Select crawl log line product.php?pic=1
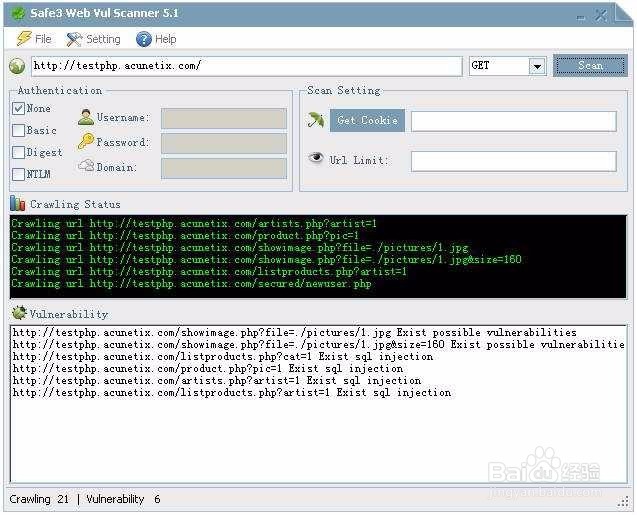This screenshot has width=637, height=515. tap(185, 236)
